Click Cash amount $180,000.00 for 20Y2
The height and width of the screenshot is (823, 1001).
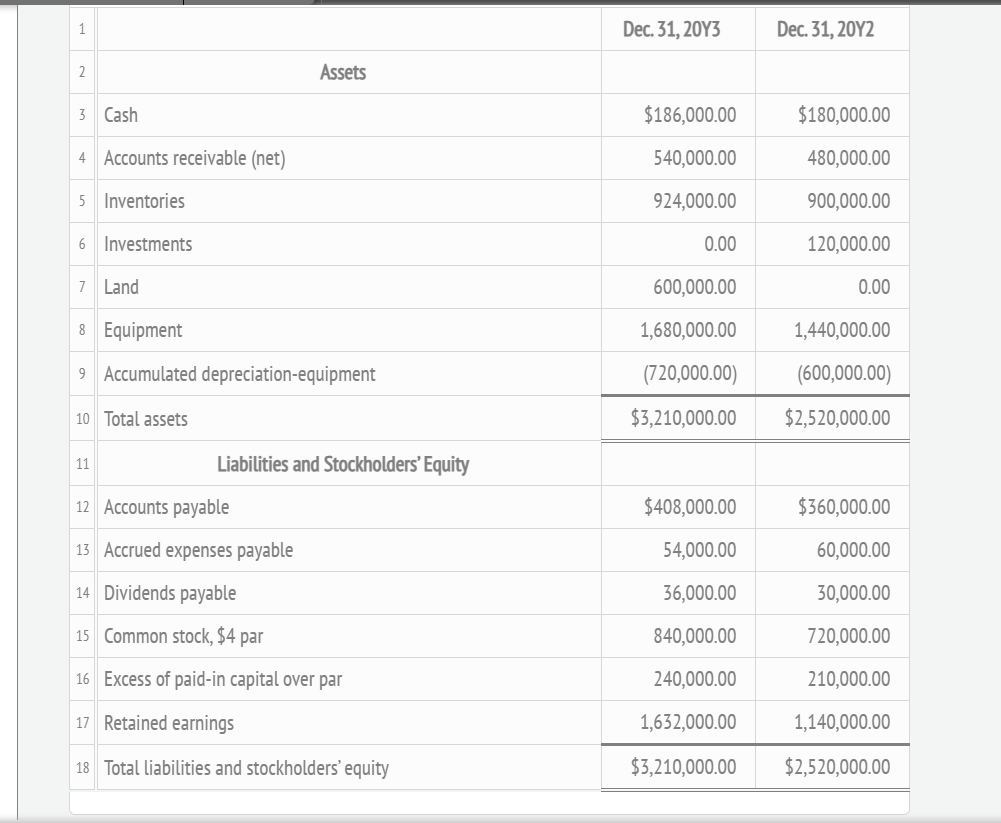click(x=844, y=115)
